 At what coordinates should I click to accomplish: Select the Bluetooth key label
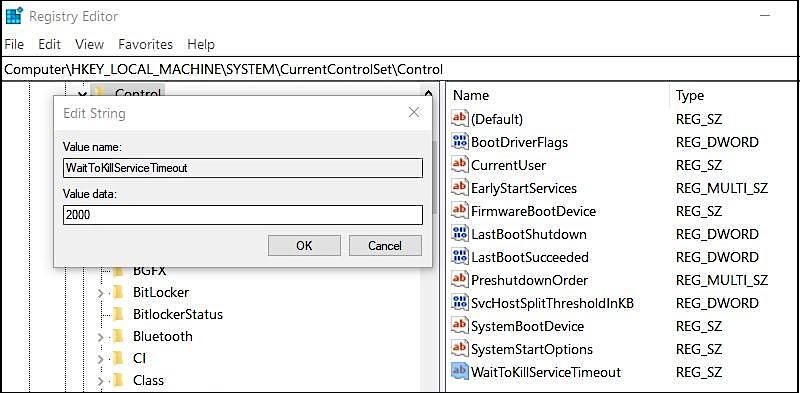[x=163, y=336]
